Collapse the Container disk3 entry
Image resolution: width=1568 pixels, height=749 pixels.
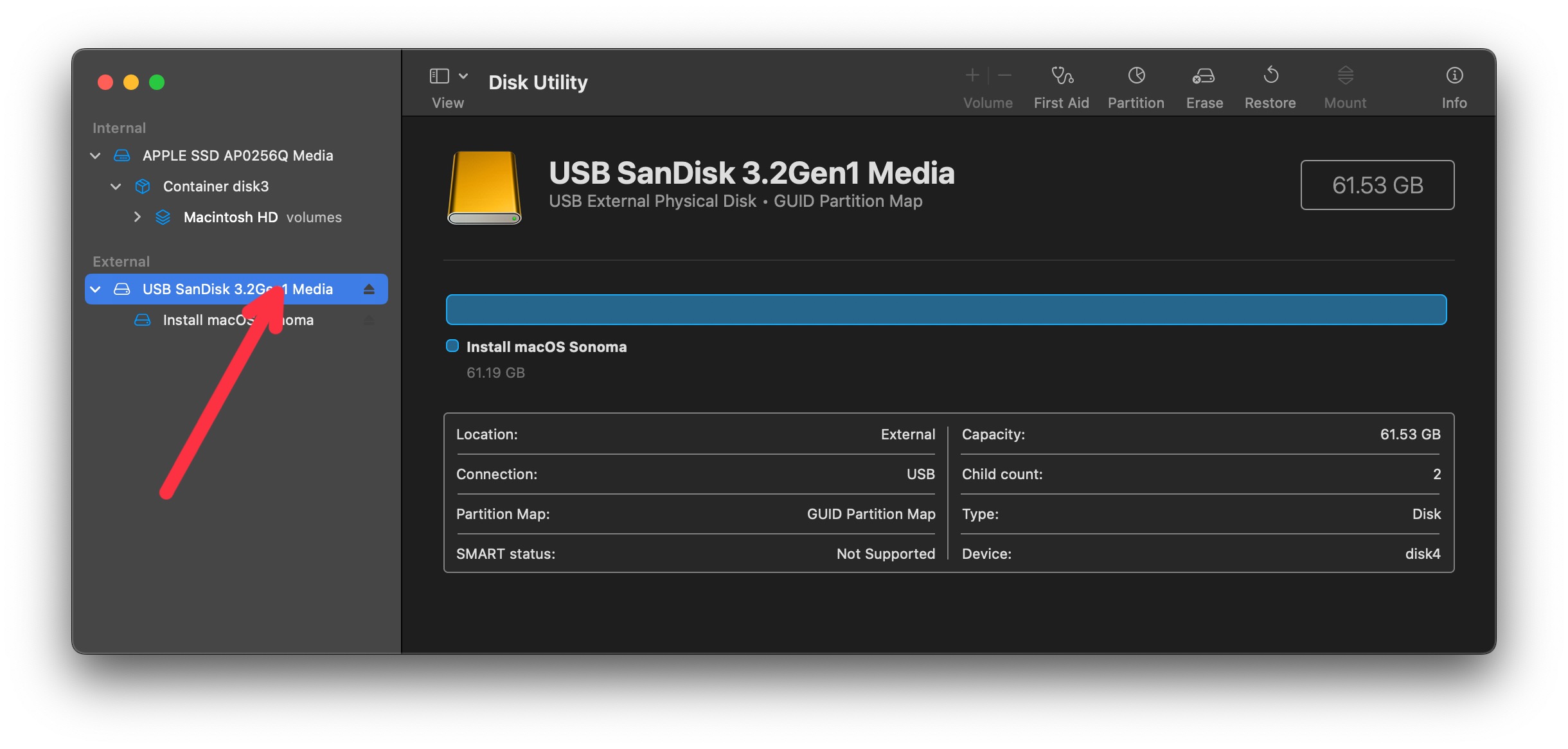(116, 186)
